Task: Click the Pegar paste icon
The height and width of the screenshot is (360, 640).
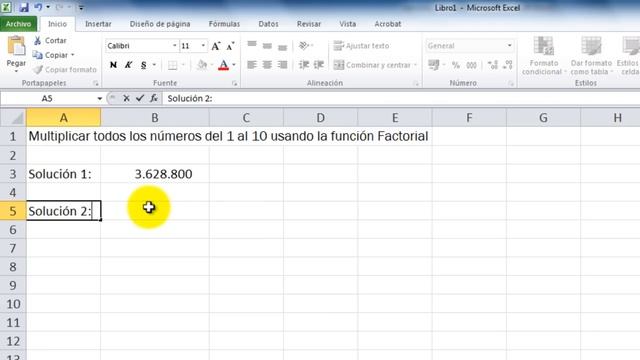Action: [x=16, y=46]
